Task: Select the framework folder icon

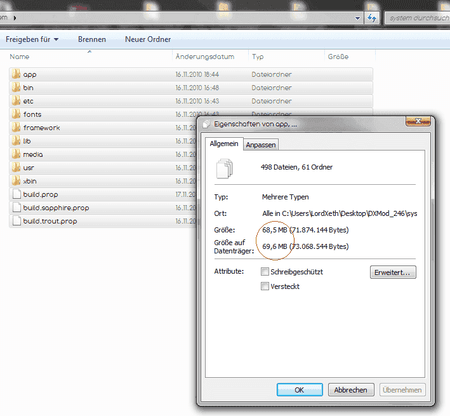Action: (16, 127)
